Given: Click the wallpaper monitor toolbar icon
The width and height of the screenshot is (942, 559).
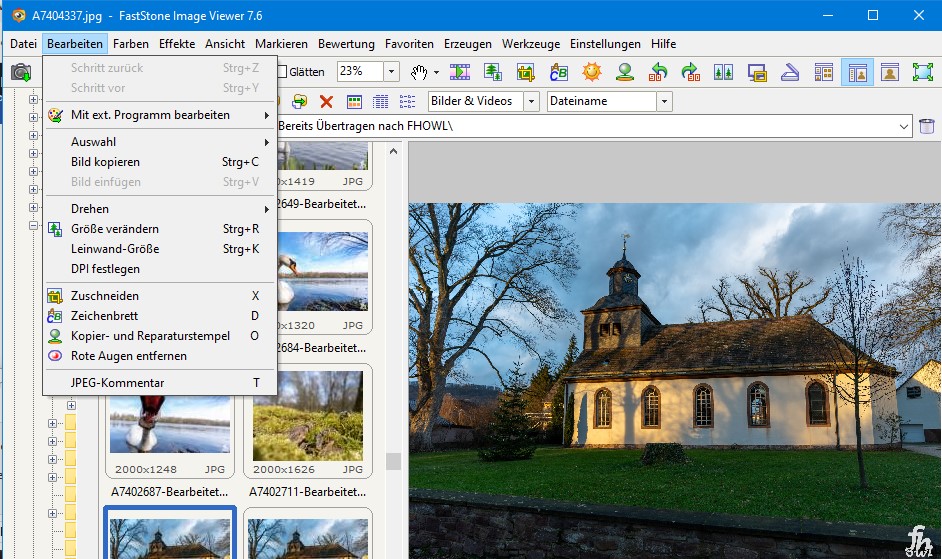Looking at the screenshot, I should (757, 72).
